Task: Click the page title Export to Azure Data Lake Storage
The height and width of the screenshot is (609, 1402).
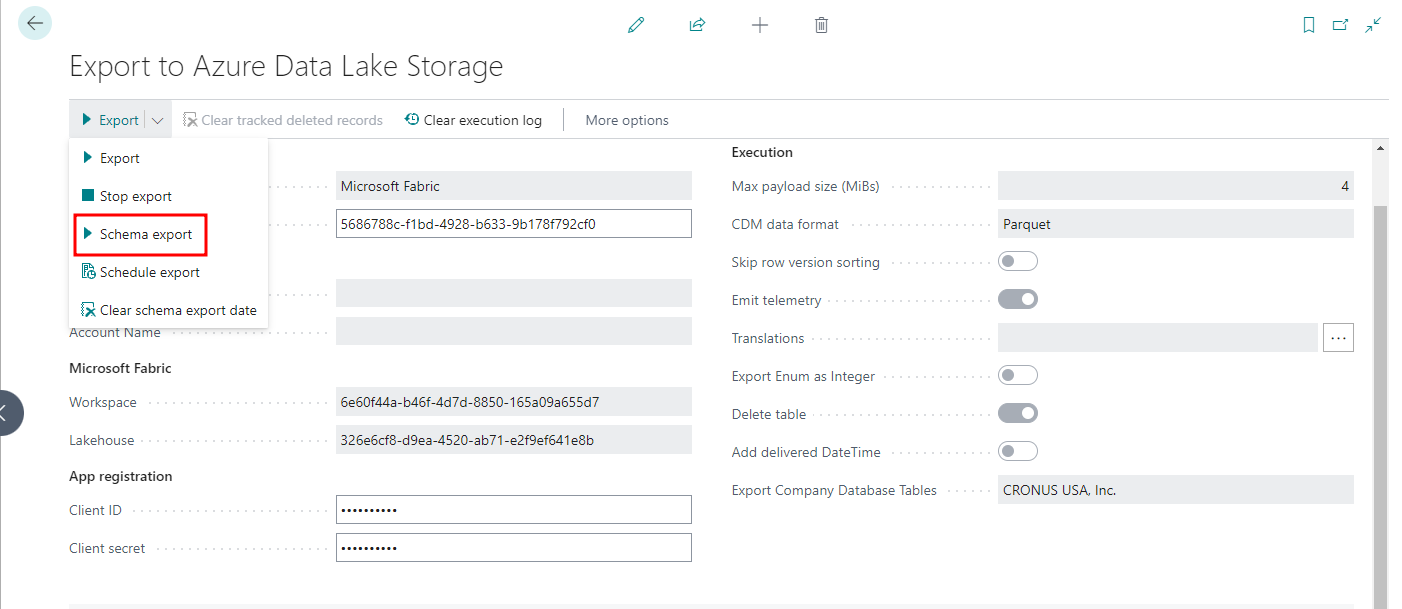Action: pos(286,67)
